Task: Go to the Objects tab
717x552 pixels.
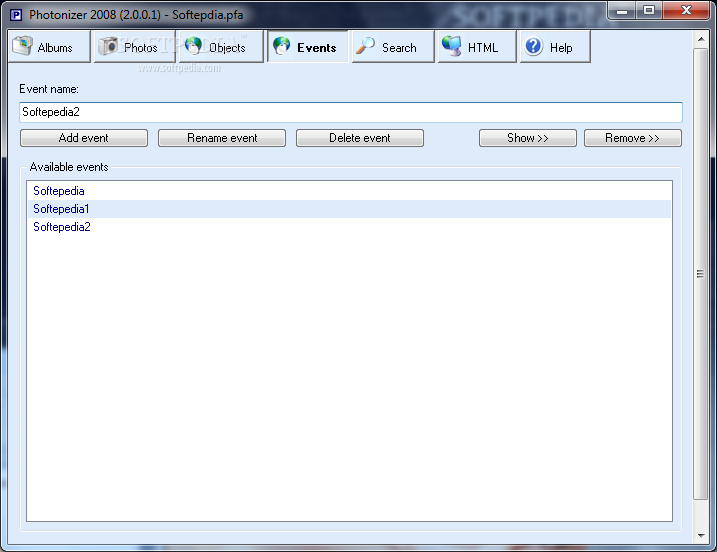Action: click(x=221, y=46)
